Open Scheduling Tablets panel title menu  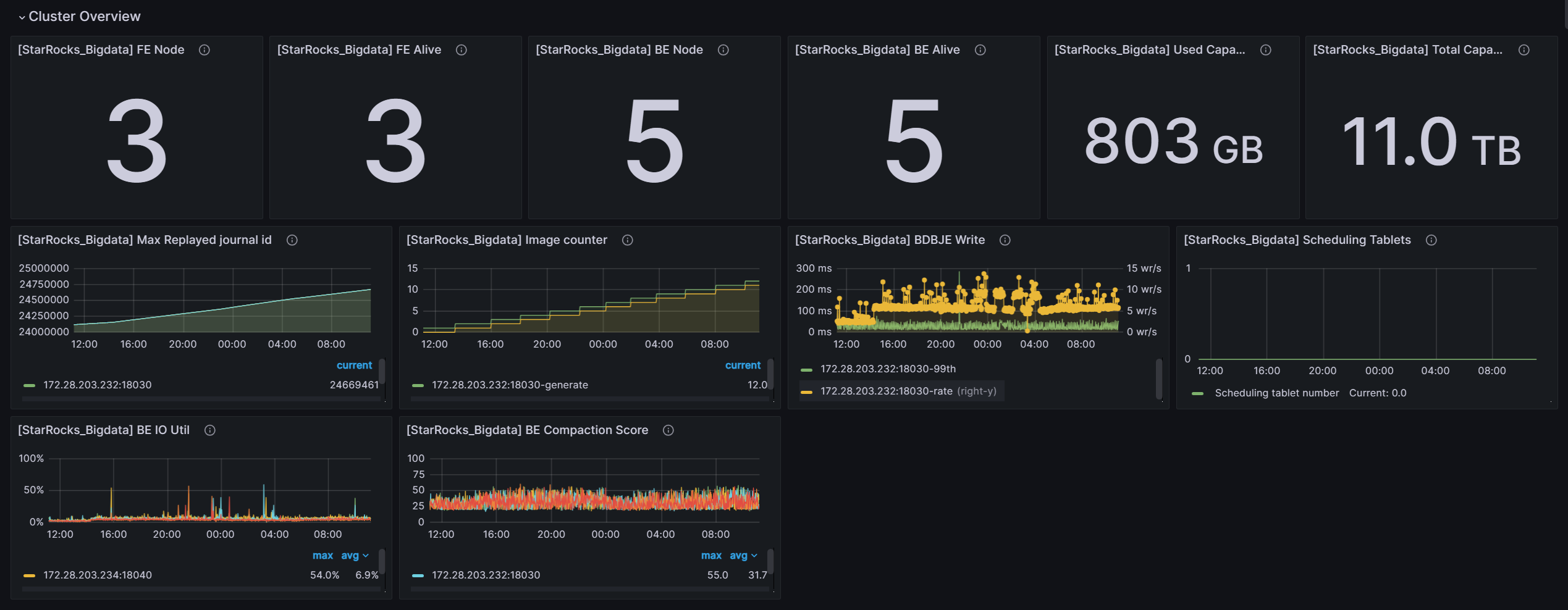point(1297,240)
